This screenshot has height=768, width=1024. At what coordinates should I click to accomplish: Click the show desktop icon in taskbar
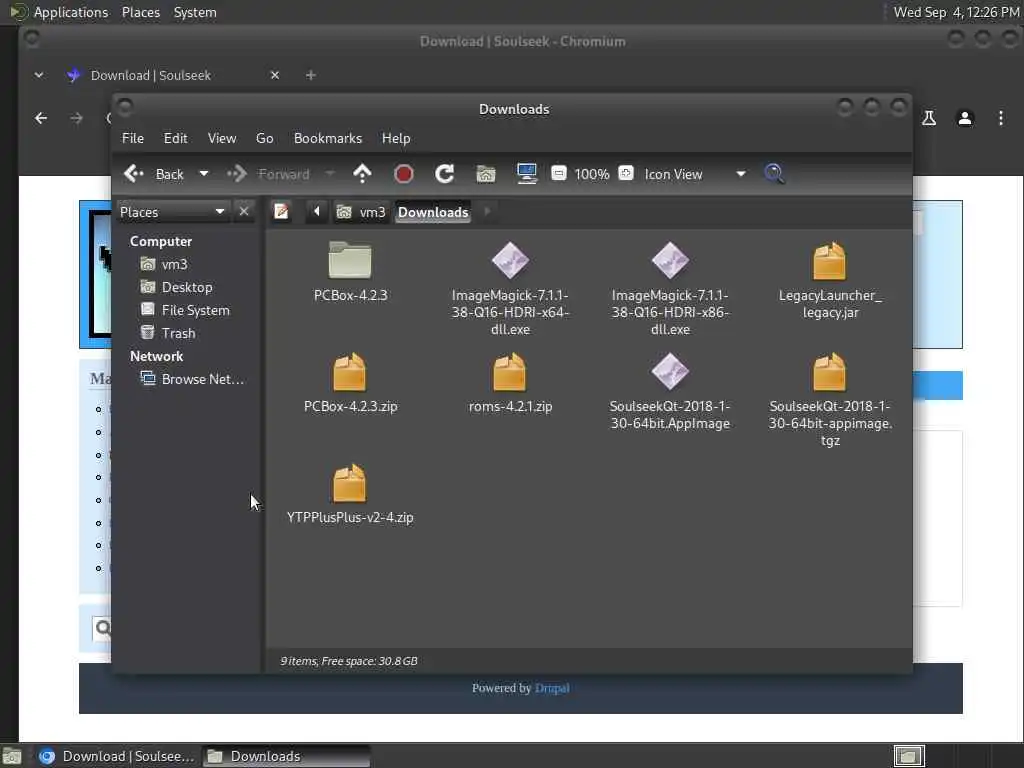12,757
